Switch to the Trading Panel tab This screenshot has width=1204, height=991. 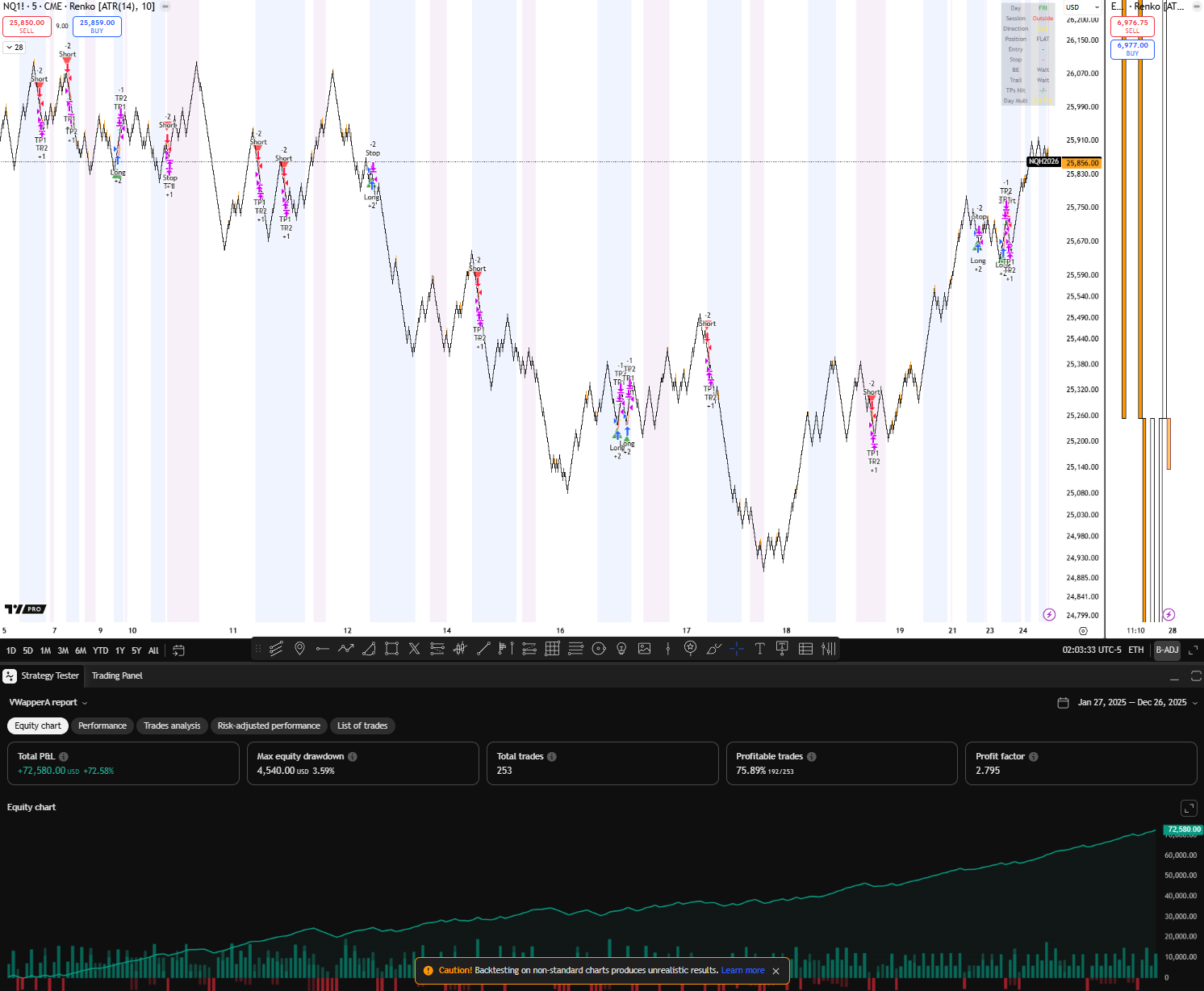116,675
